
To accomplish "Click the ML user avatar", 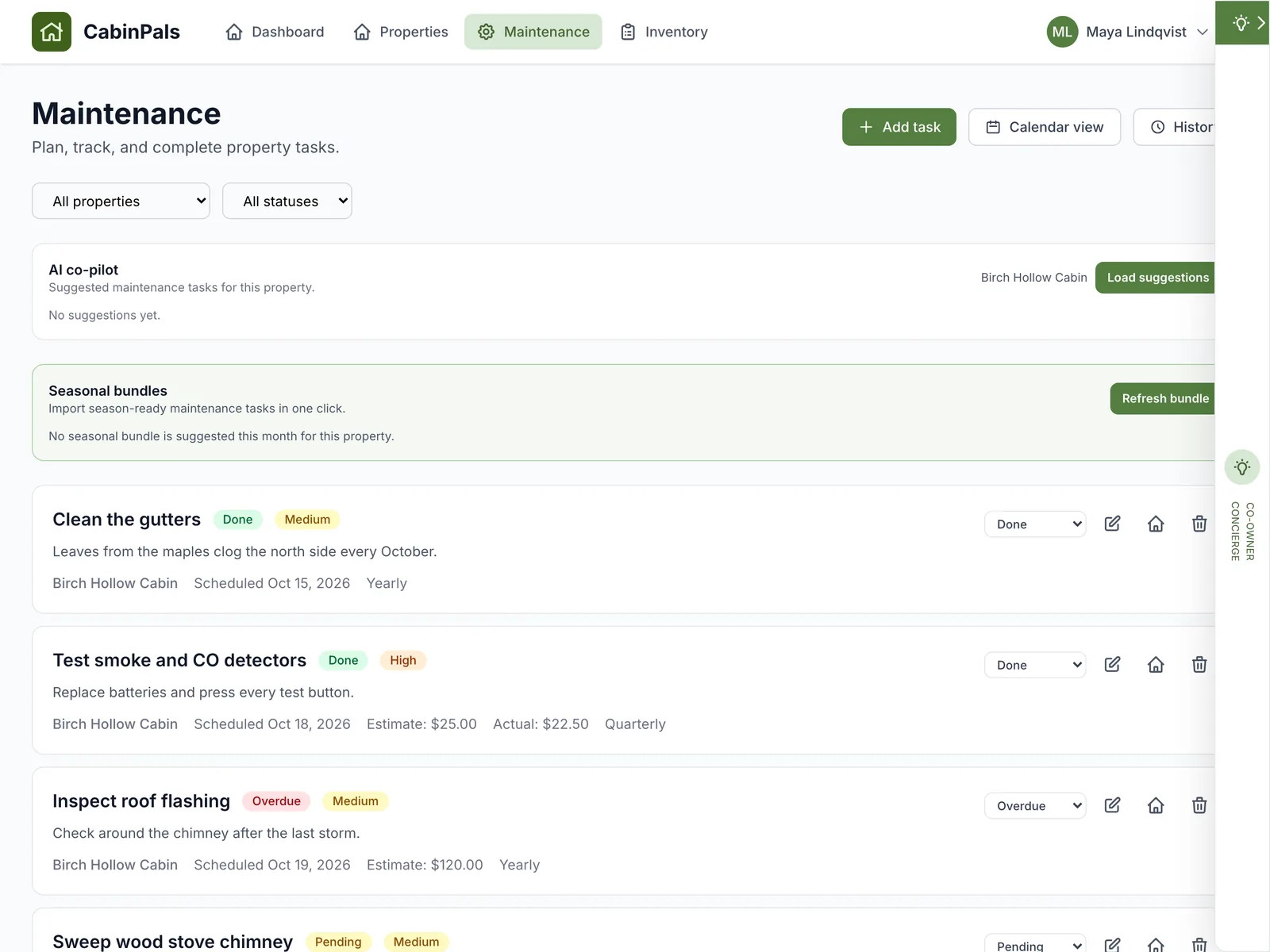I will coord(1062,32).
